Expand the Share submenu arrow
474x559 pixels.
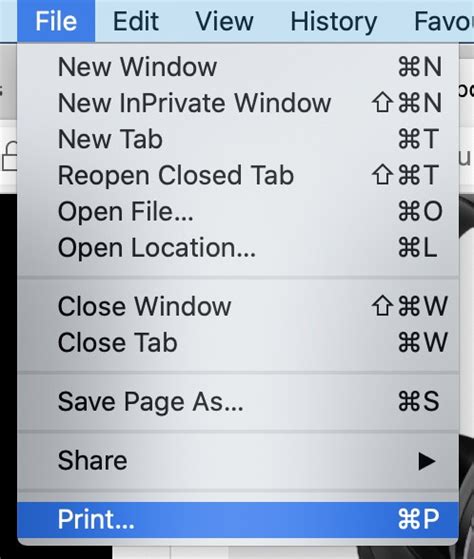point(427,461)
